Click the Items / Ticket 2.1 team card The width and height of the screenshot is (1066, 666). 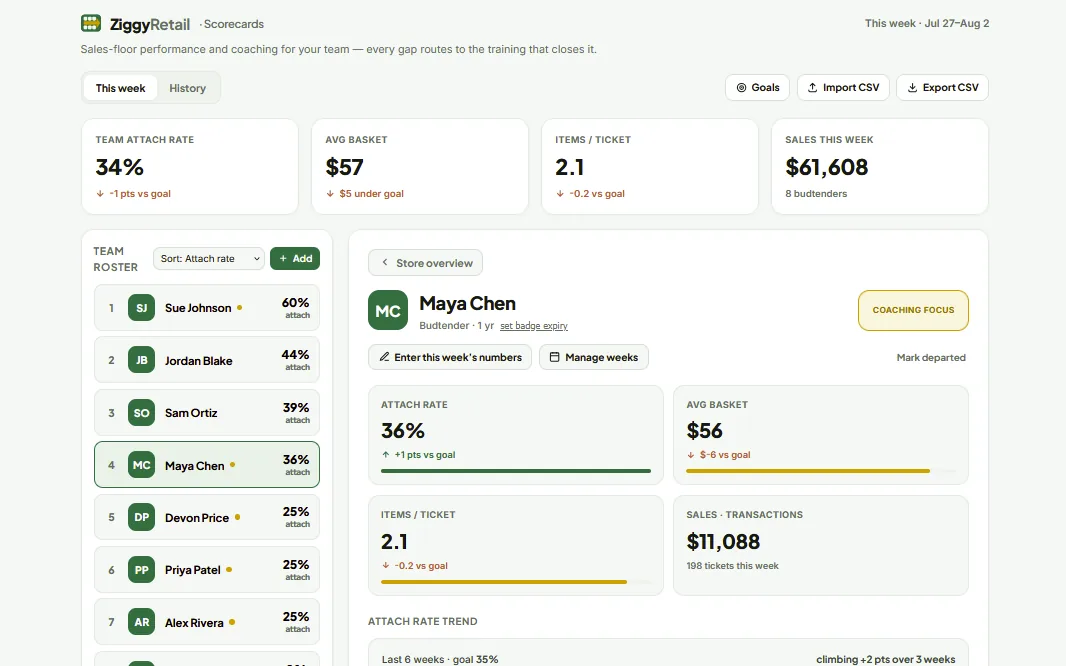click(x=650, y=166)
